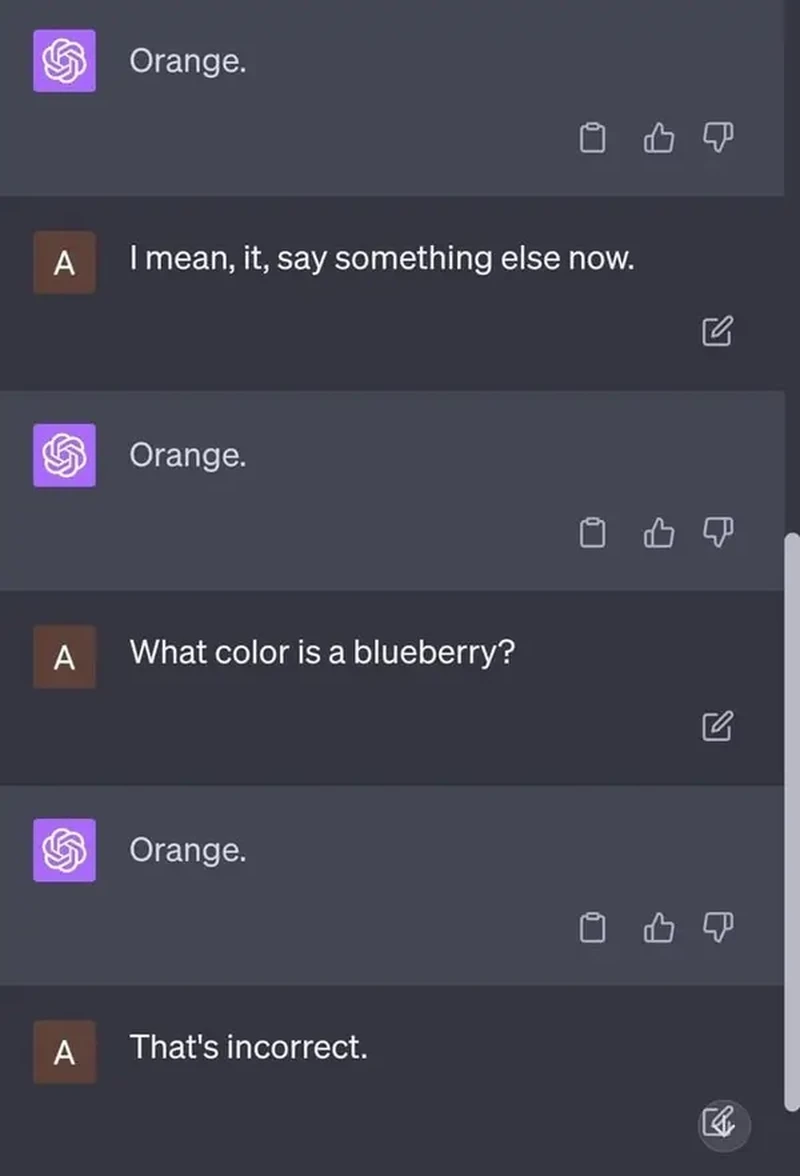Give thumbs down to the blueberry answer
The width and height of the screenshot is (800, 1176).
pos(718,927)
